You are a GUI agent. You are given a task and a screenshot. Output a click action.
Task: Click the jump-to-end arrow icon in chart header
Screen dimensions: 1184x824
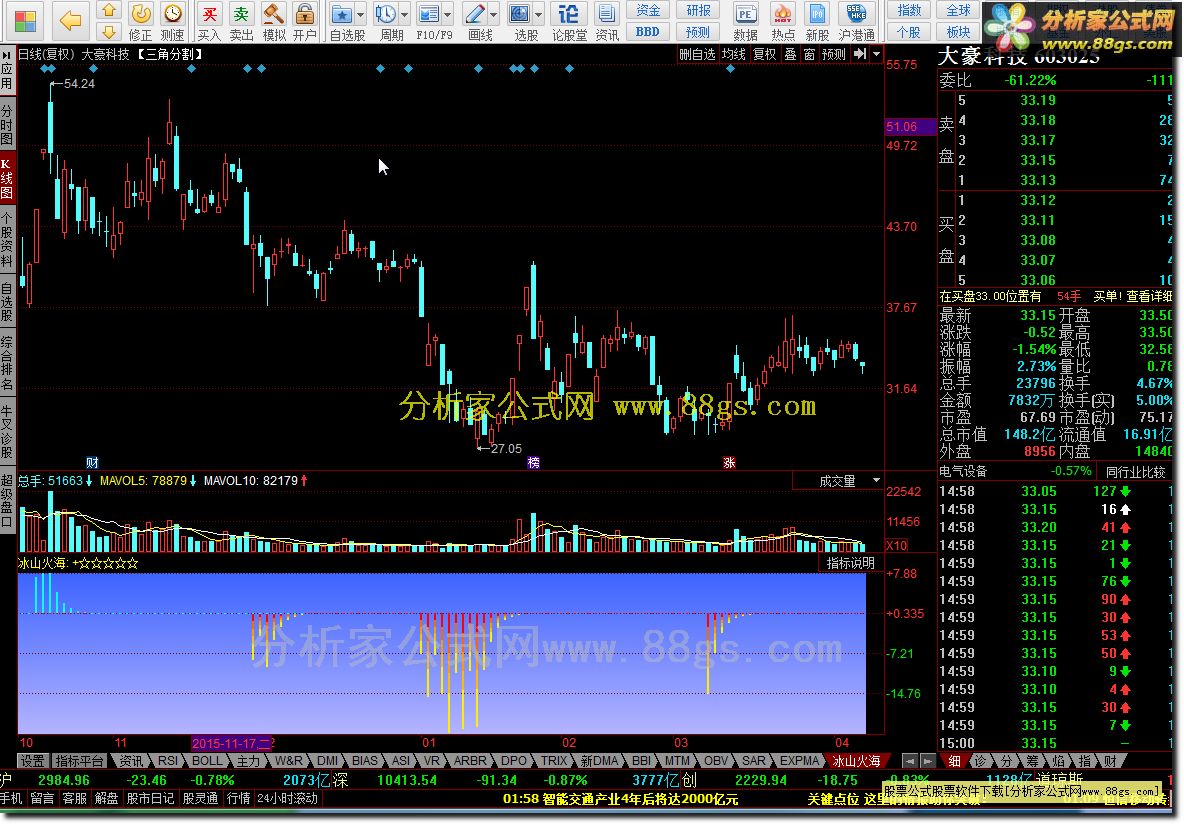(859, 54)
